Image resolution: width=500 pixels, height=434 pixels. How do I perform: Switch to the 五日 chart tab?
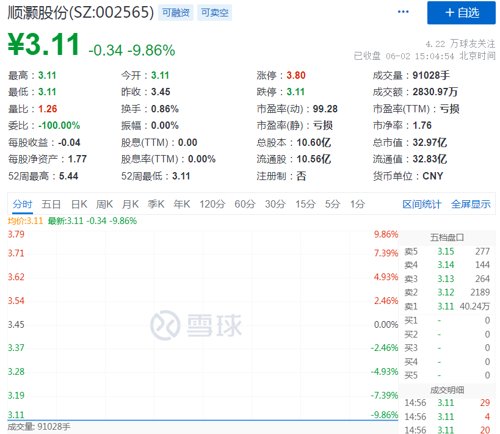pos(51,204)
